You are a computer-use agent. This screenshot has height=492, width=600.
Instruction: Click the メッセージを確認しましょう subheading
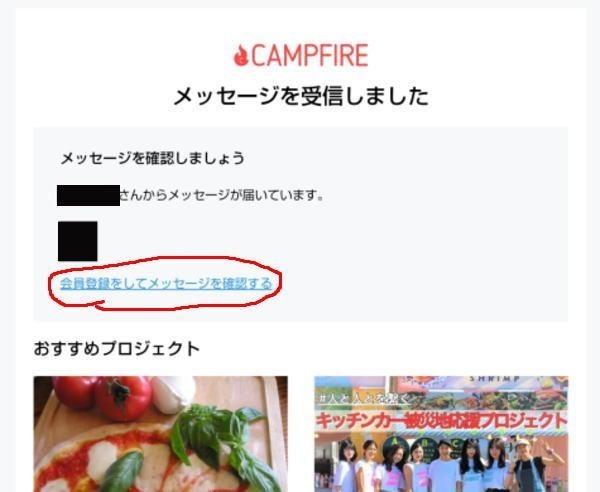point(152,158)
